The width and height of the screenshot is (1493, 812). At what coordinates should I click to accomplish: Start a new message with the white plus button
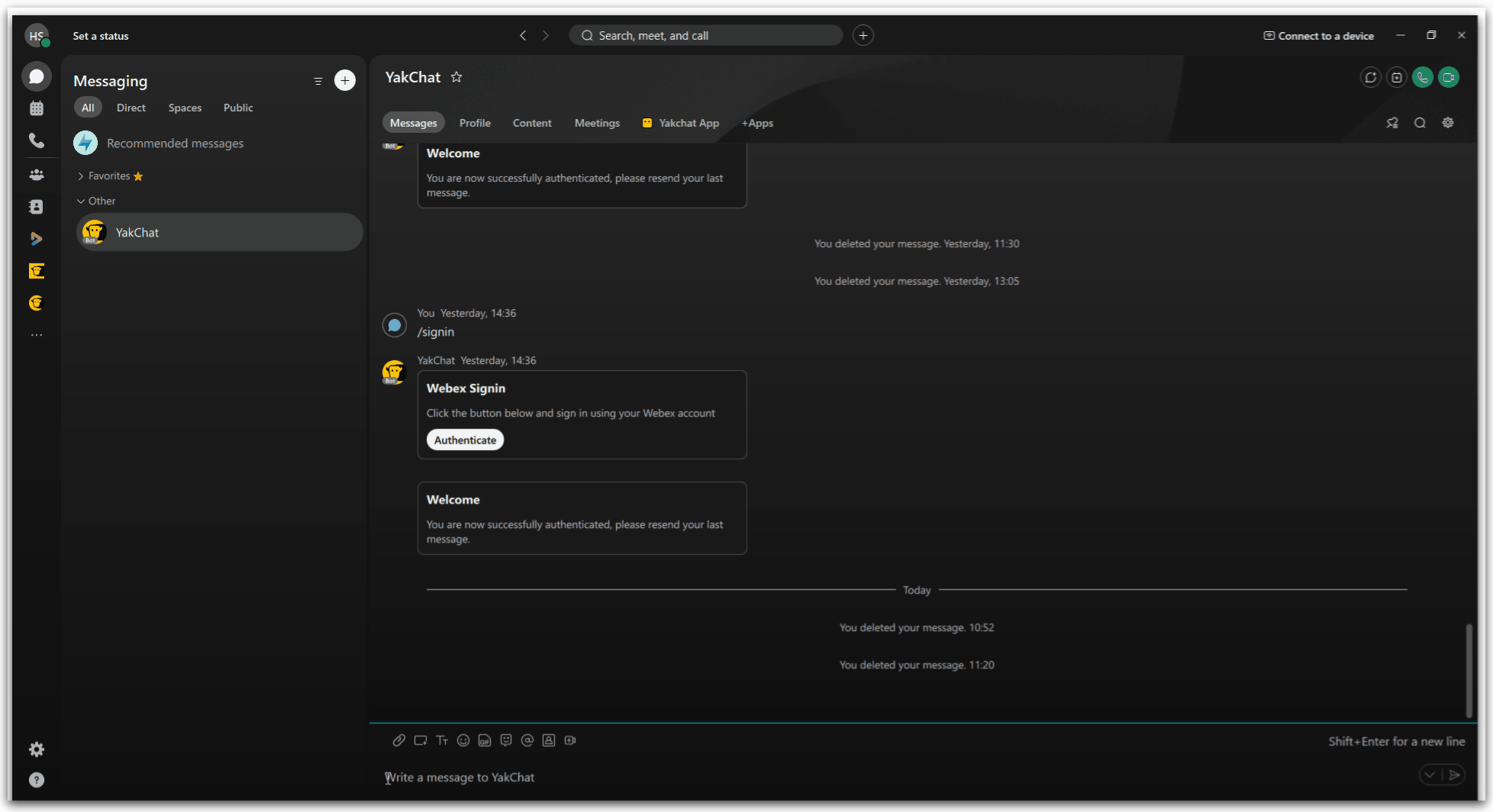345,80
